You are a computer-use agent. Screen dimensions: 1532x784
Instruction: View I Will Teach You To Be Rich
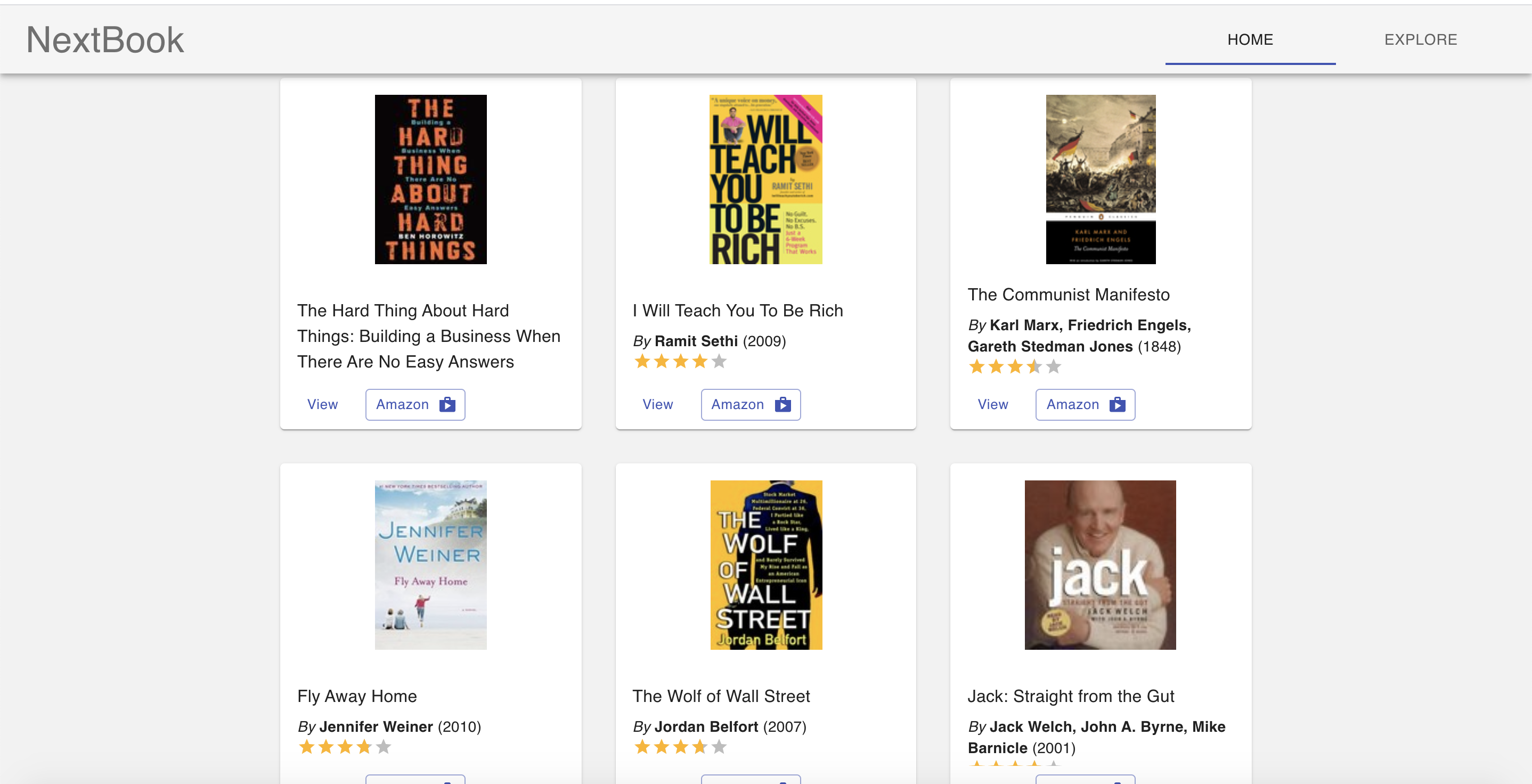point(658,404)
